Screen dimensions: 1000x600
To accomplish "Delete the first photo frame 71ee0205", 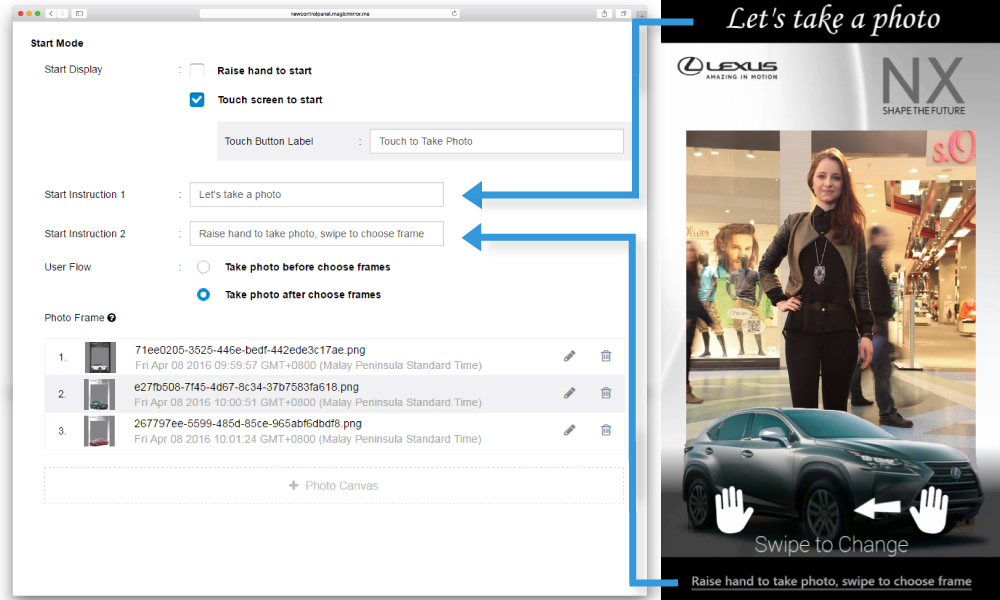I will [x=606, y=356].
